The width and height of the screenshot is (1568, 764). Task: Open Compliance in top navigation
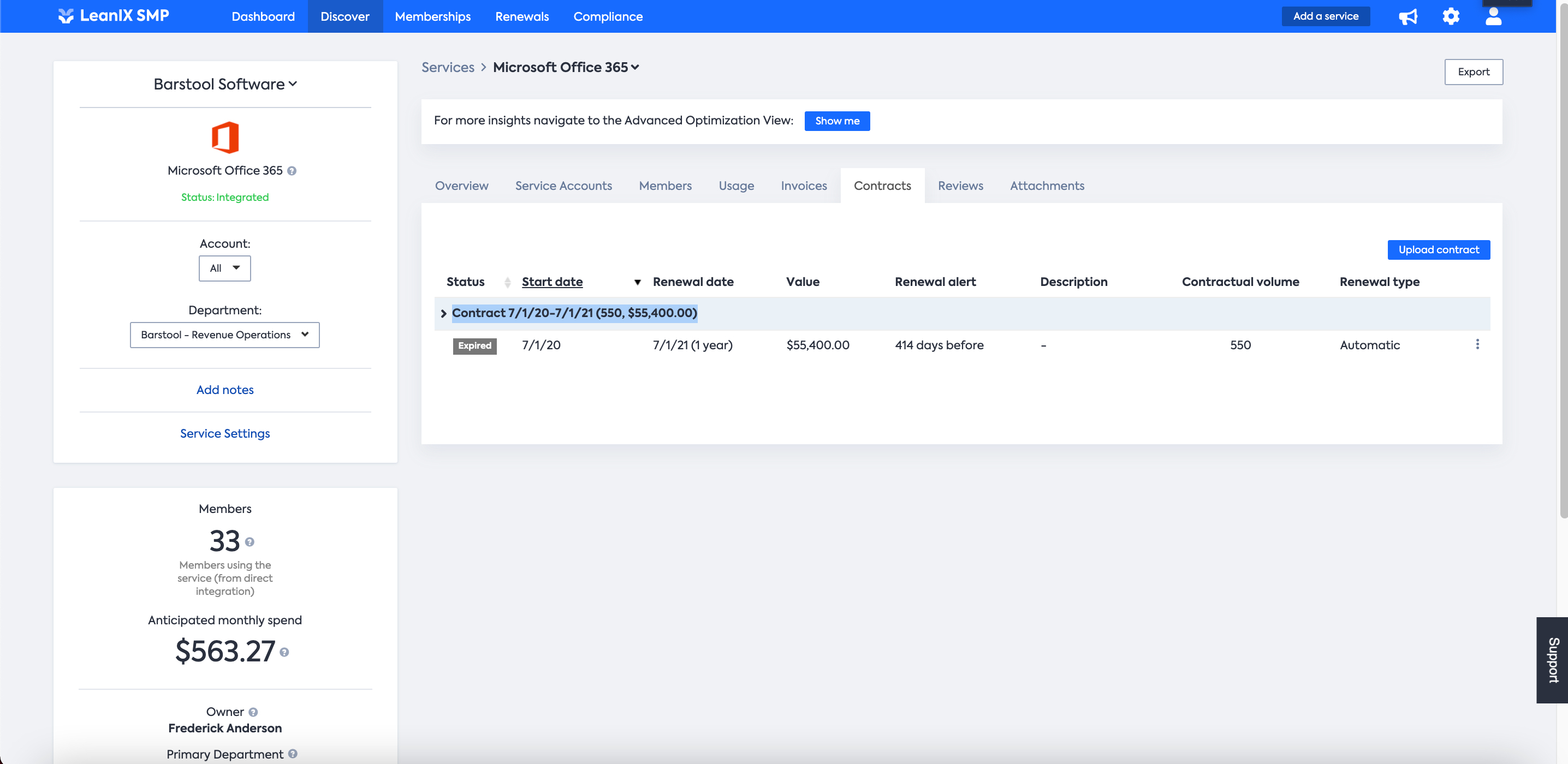coord(608,16)
